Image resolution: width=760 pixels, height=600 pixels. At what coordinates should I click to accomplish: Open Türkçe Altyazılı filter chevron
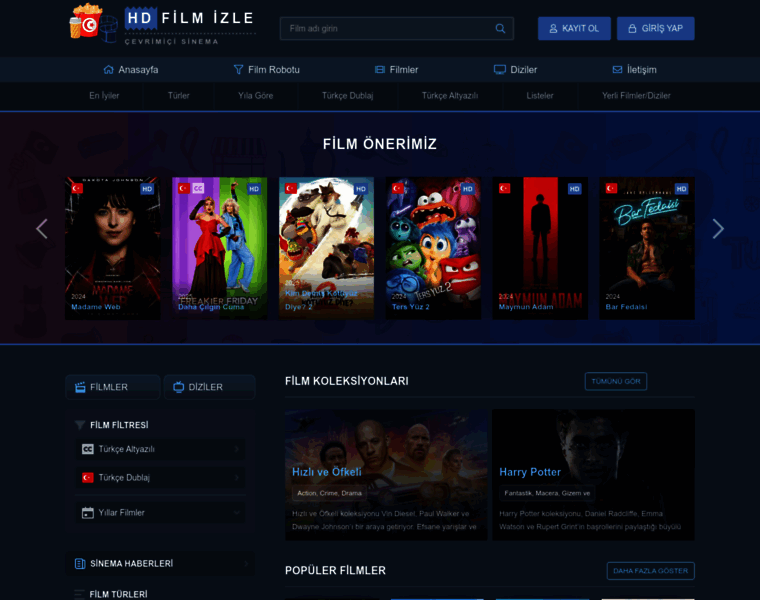[237, 449]
